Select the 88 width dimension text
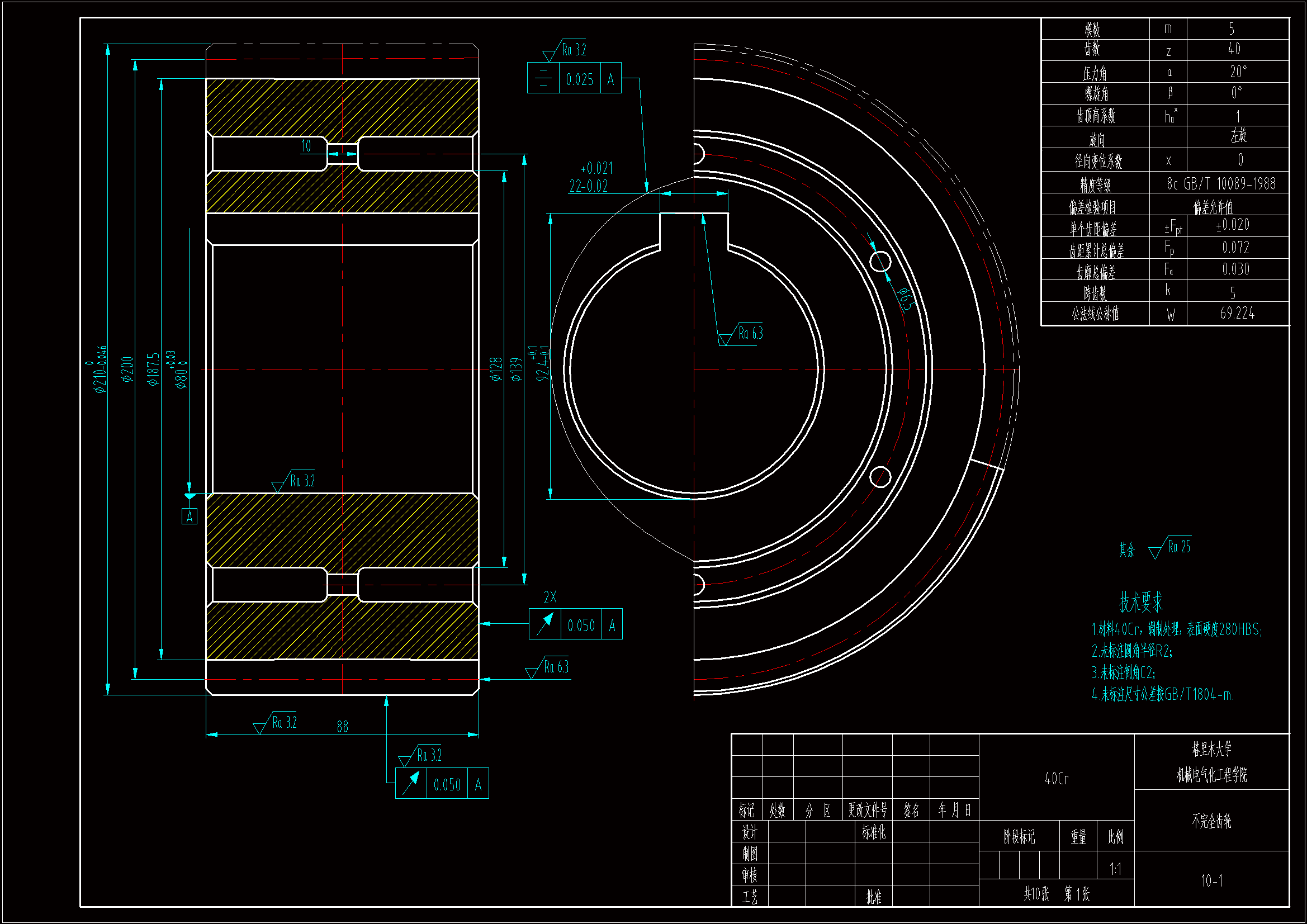 coord(342,727)
